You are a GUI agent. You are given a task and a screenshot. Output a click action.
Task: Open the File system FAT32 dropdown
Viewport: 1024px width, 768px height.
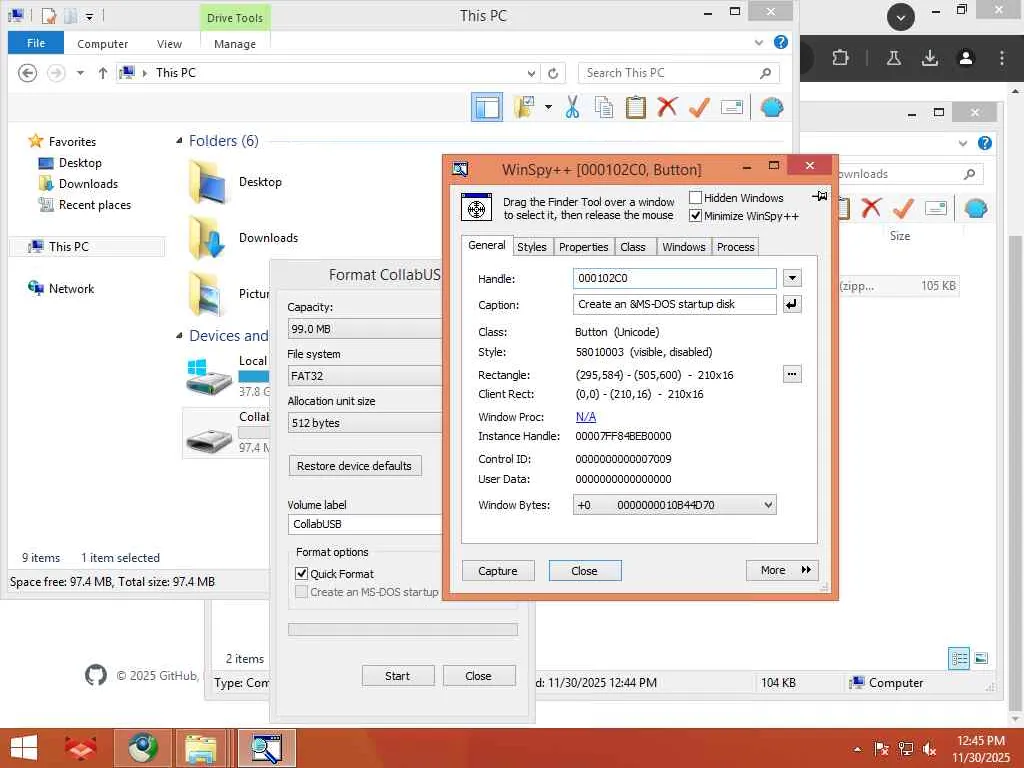click(364, 376)
